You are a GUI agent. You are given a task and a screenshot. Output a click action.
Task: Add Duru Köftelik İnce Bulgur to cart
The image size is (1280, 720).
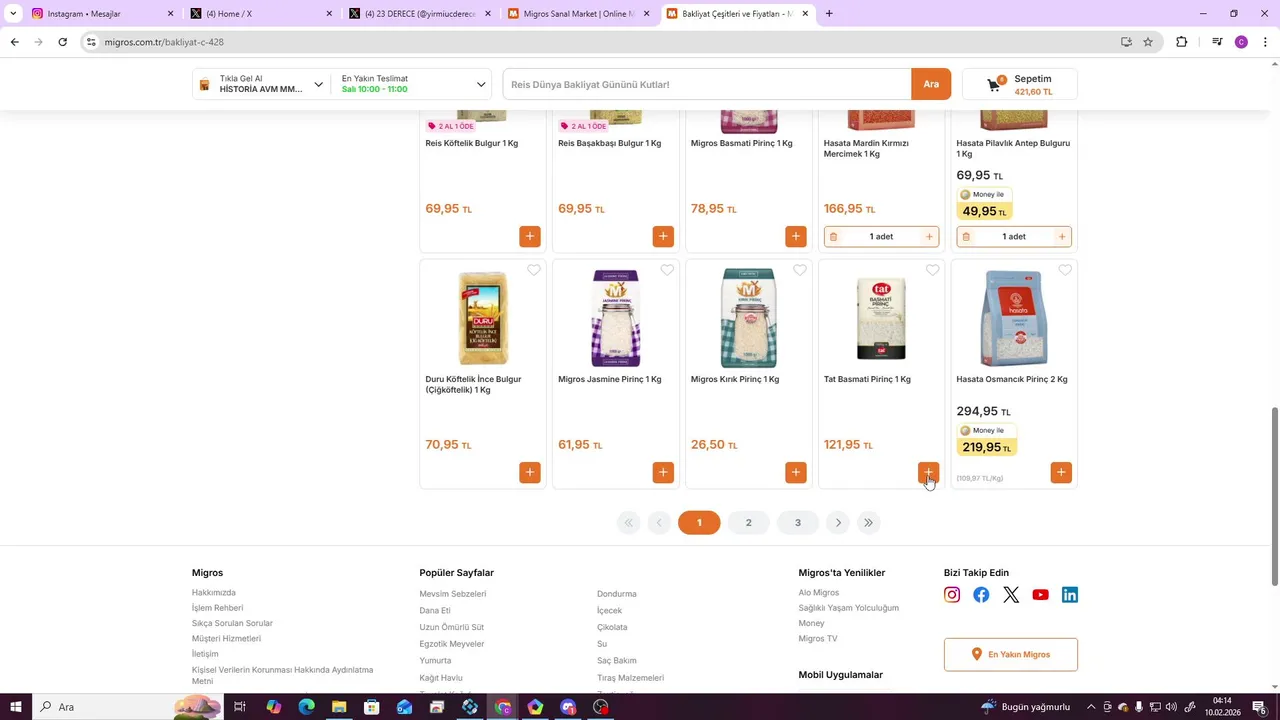pyautogui.click(x=530, y=472)
